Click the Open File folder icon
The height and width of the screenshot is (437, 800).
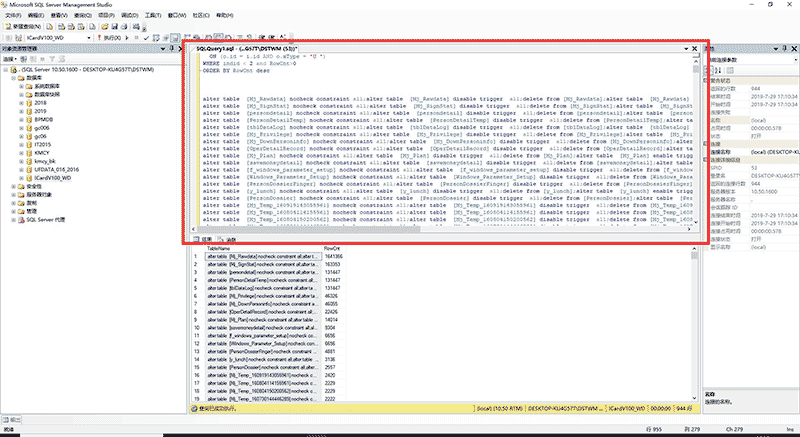(105, 27)
